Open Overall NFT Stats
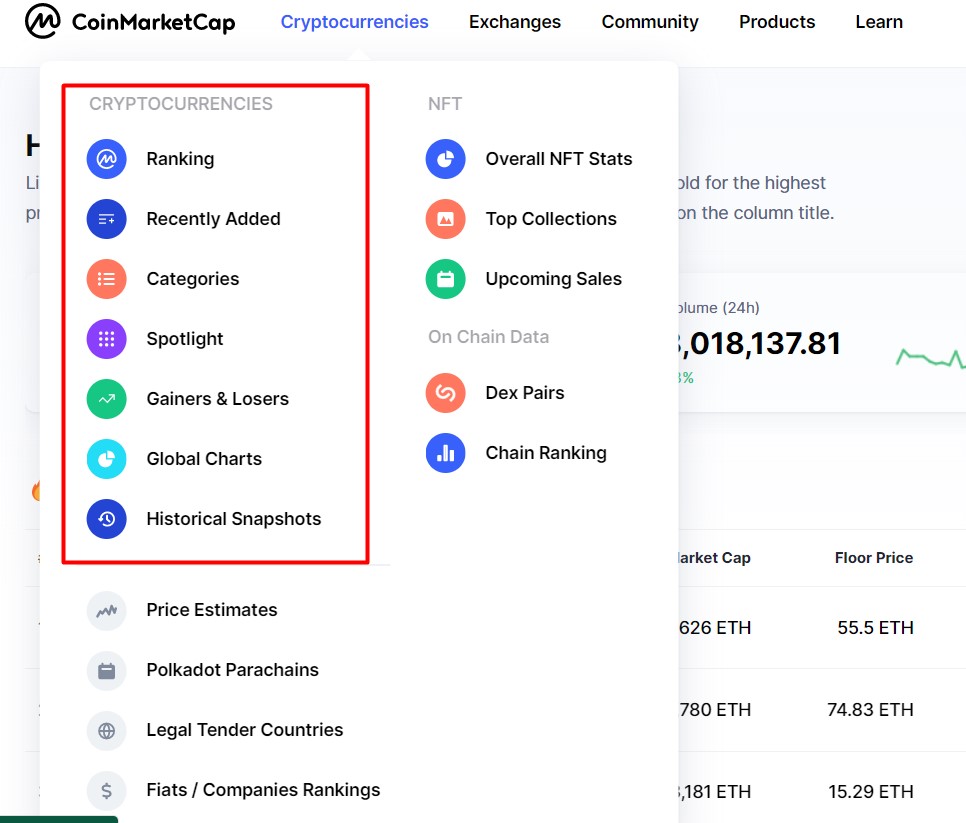Viewport: 966px width, 823px height. (x=559, y=159)
